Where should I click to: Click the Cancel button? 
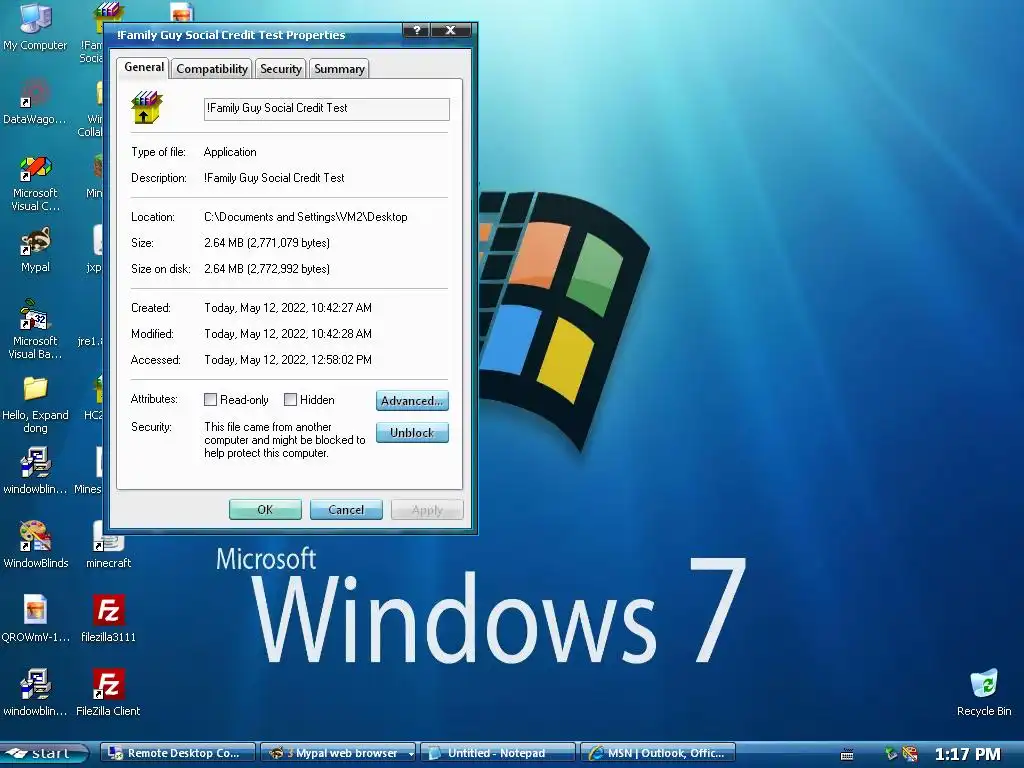pos(346,509)
